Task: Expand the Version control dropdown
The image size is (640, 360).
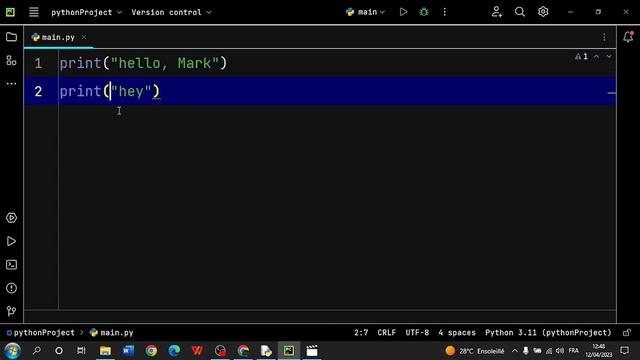Action: (171, 12)
